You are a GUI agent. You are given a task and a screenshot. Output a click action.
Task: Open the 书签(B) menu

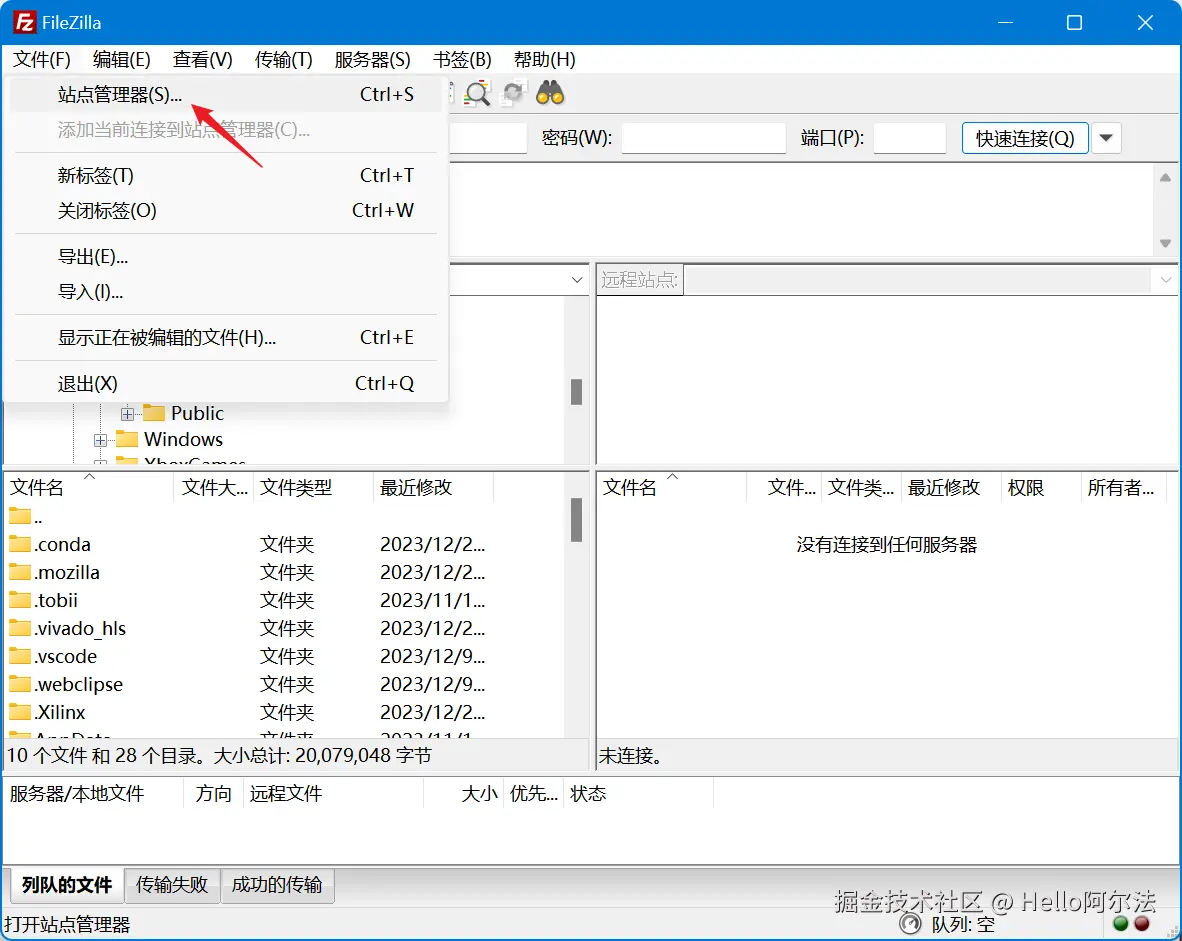(x=462, y=60)
